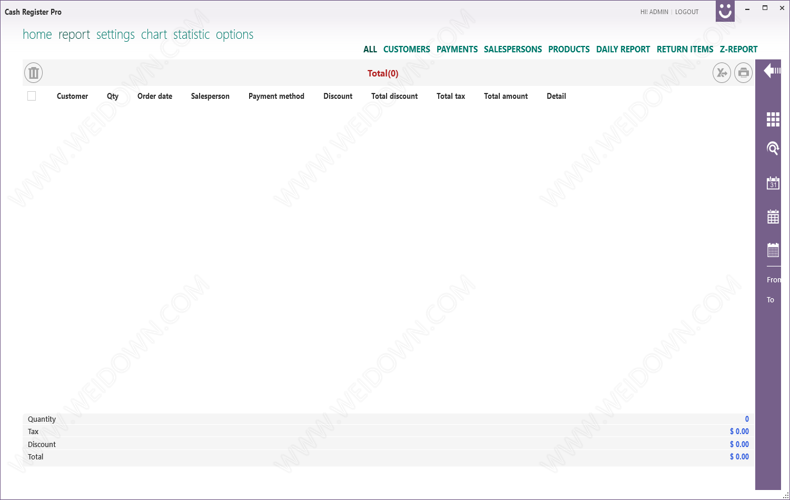
Task: Click the Order date column header
Action: click(155, 96)
